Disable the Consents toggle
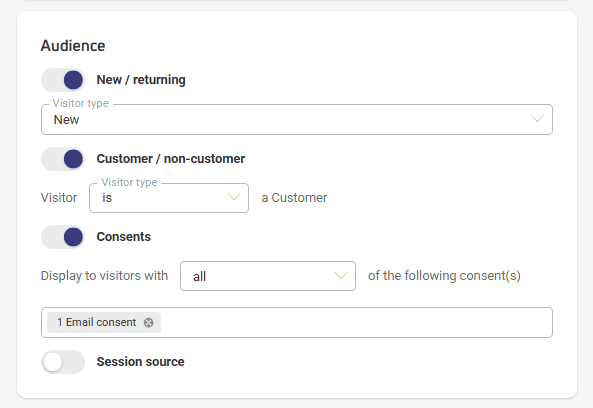Viewport: 593px width, 408px height. click(63, 237)
